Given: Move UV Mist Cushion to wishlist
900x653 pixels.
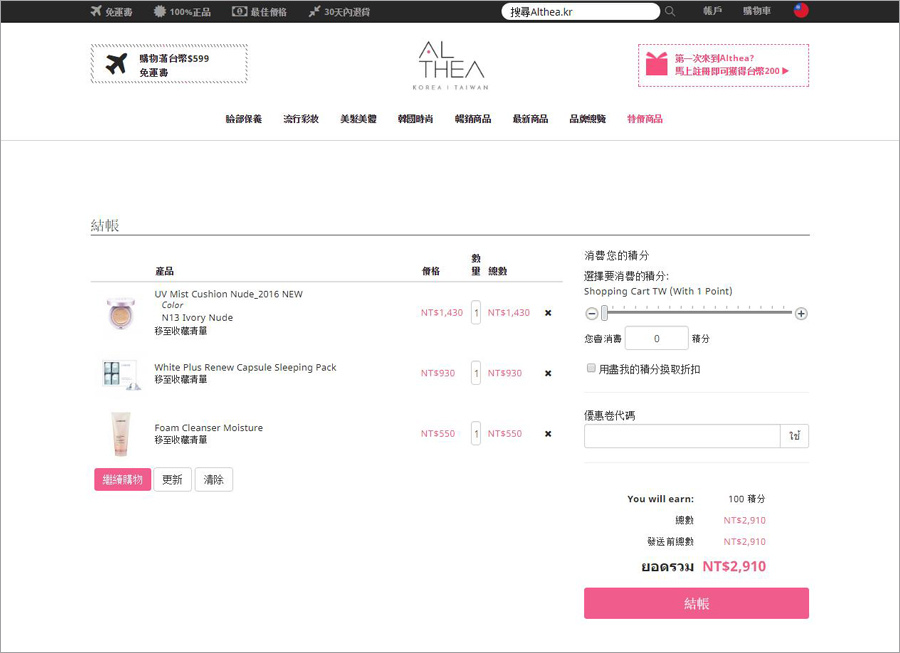Looking at the screenshot, I should [x=181, y=331].
